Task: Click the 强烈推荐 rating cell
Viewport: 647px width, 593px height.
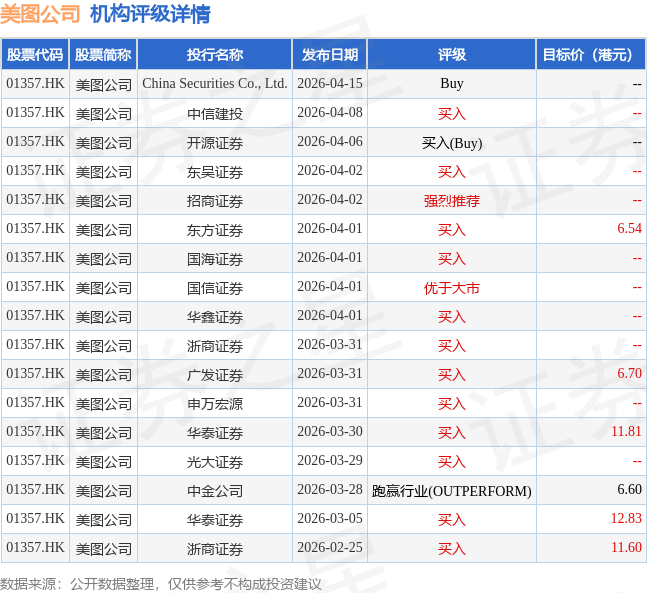Action: (x=452, y=201)
